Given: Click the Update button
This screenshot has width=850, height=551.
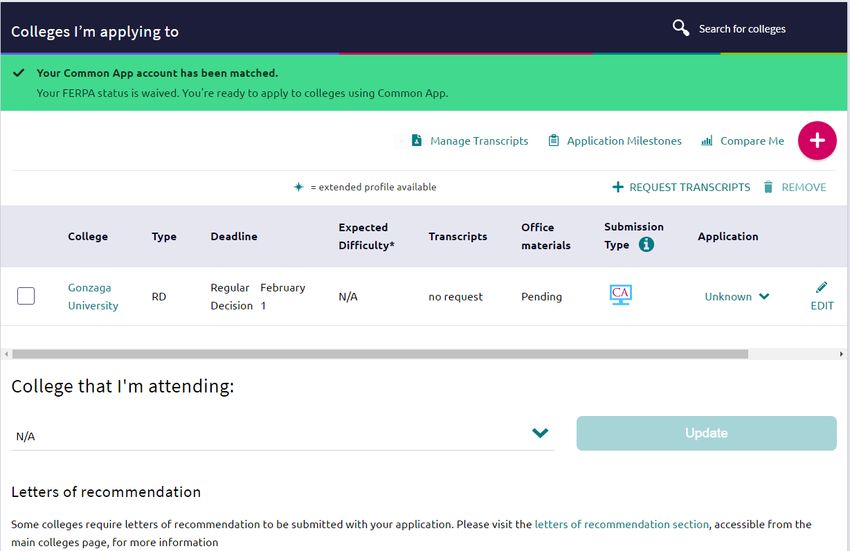Looking at the screenshot, I should [x=706, y=433].
